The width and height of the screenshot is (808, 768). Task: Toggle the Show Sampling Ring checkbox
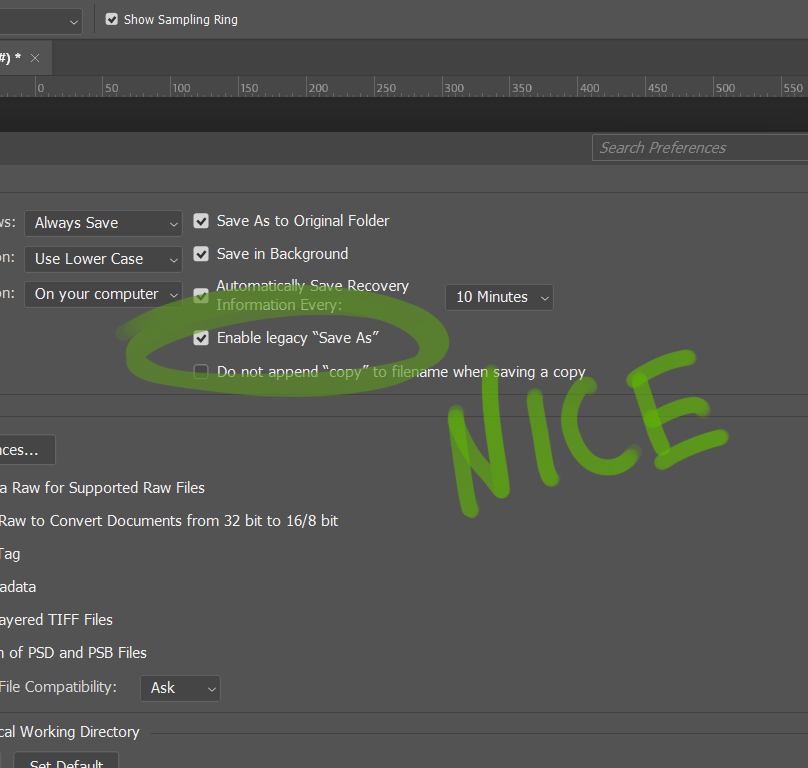click(x=113, y=19)
